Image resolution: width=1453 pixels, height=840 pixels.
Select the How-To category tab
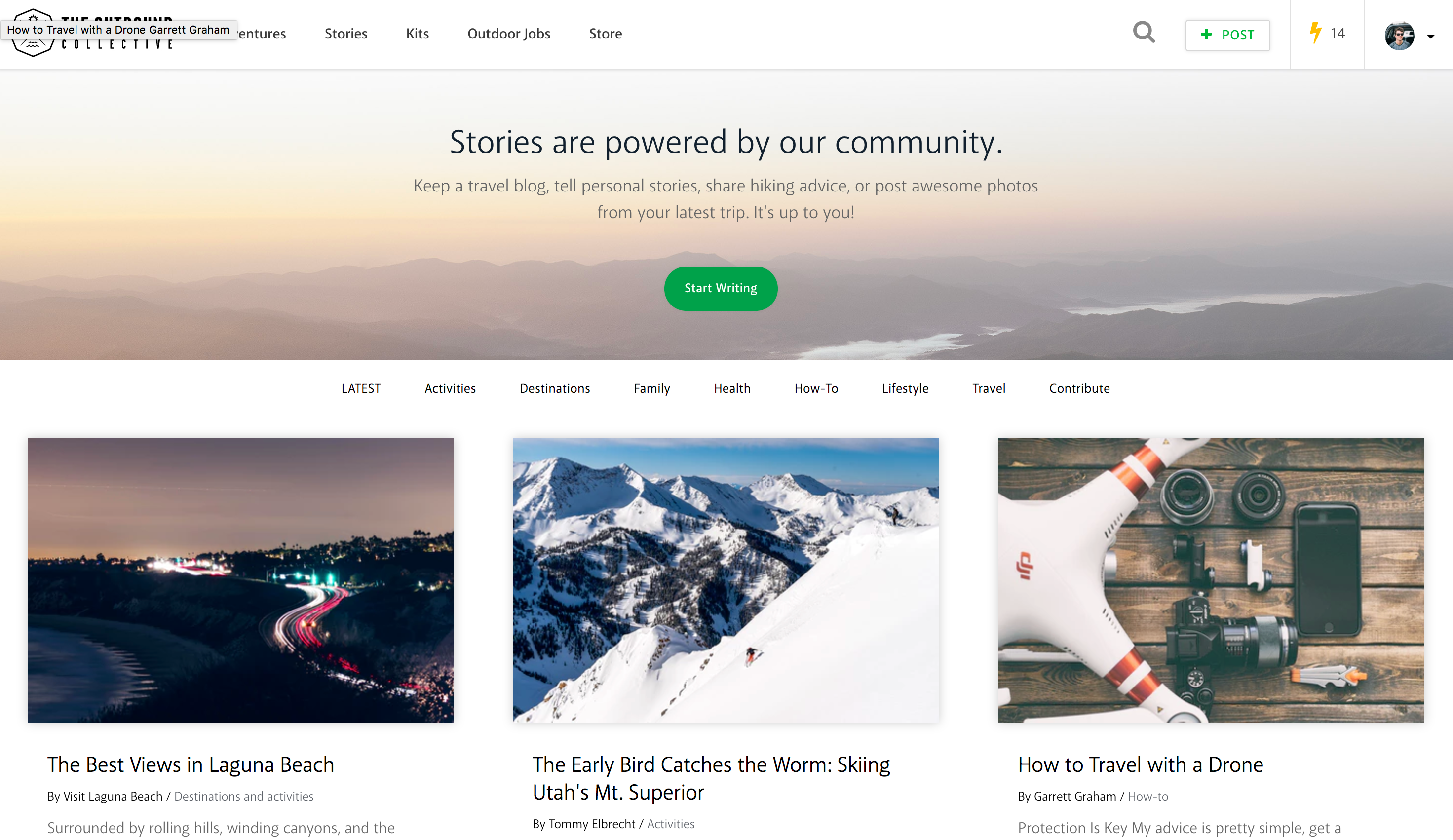(x=816, y=388)
